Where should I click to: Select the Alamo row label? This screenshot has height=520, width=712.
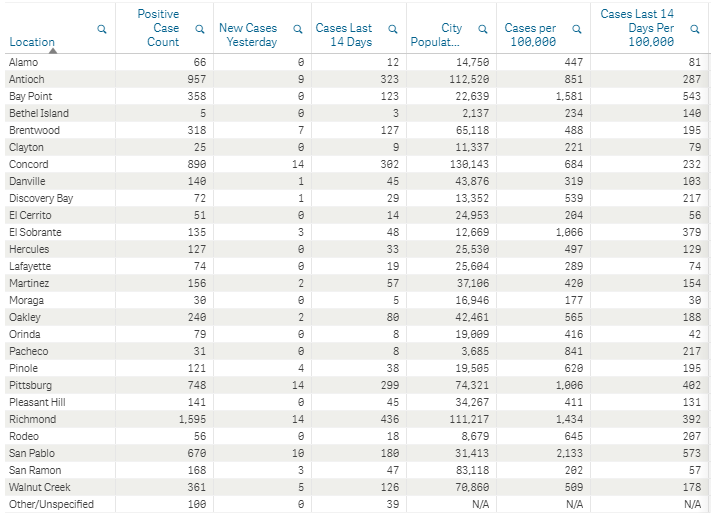(24, 62)
